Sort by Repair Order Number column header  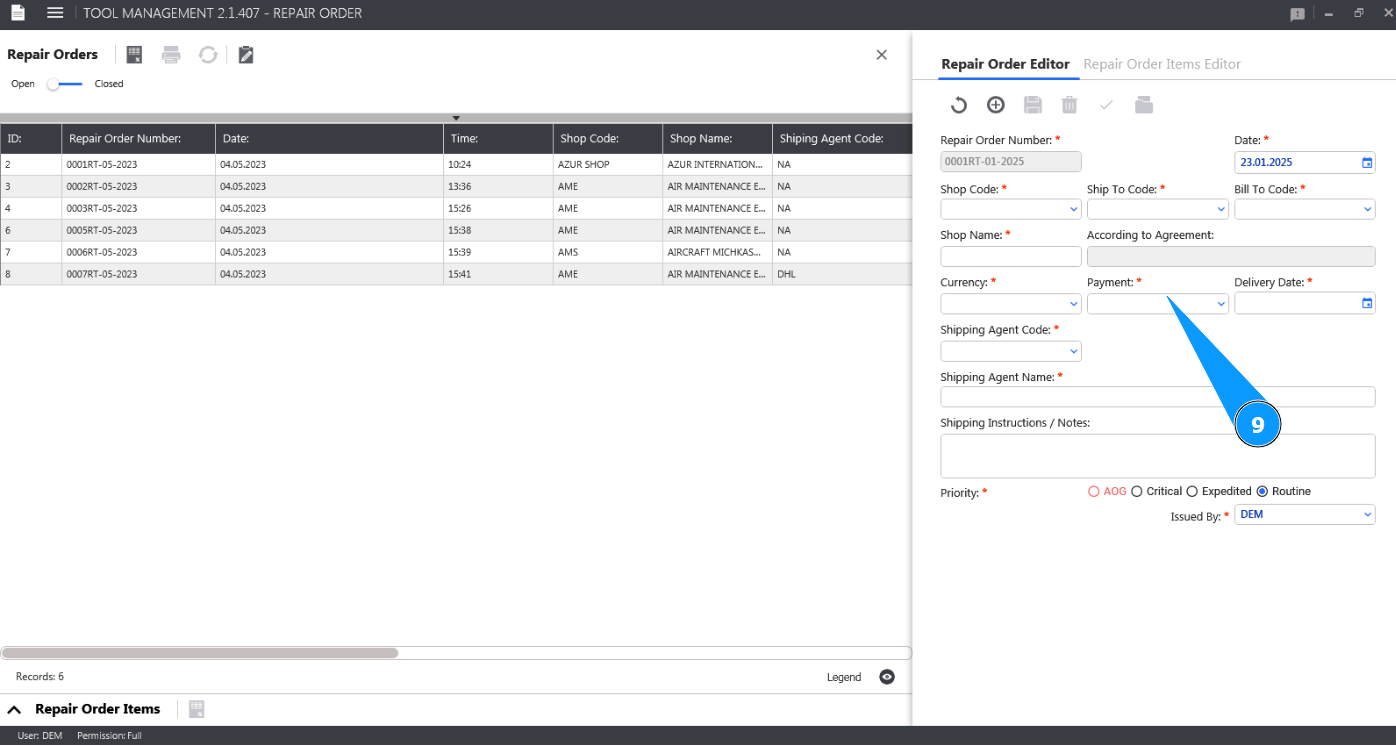tap(139, 138)
